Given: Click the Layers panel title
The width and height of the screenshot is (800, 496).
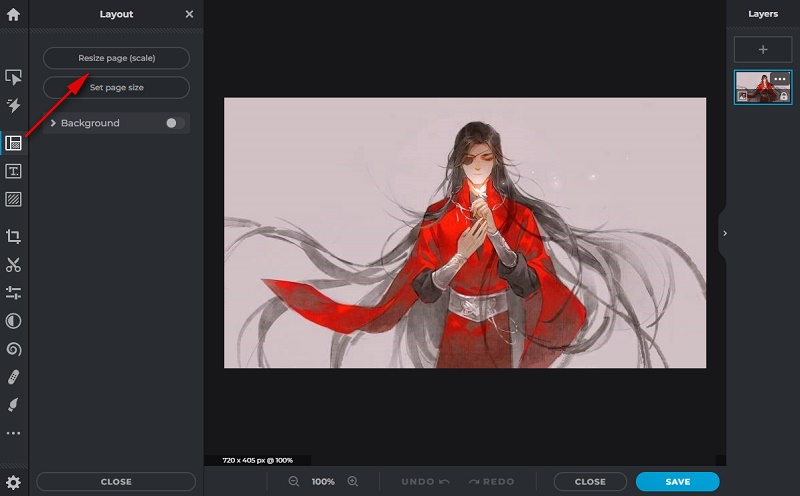Looking at the screenshot, I should click(763, 14).
